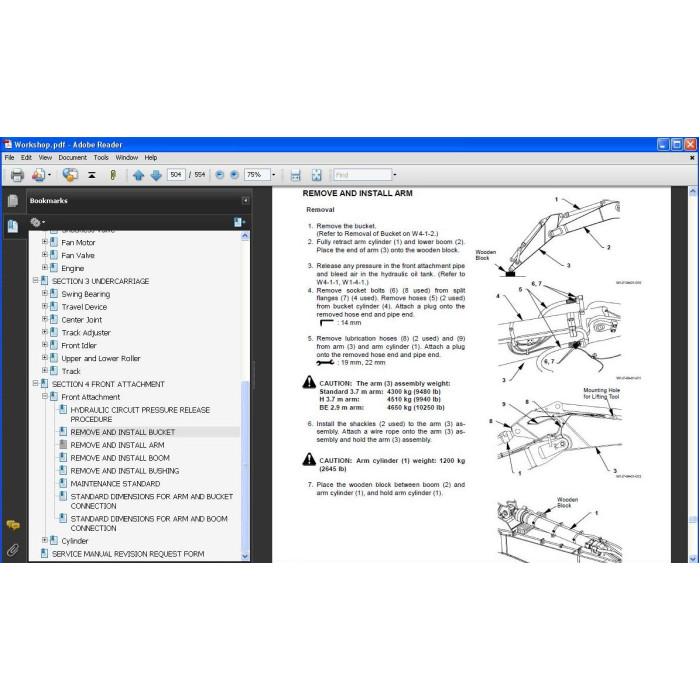
Task: Click the zoom in button
Action: click(234, 175)
